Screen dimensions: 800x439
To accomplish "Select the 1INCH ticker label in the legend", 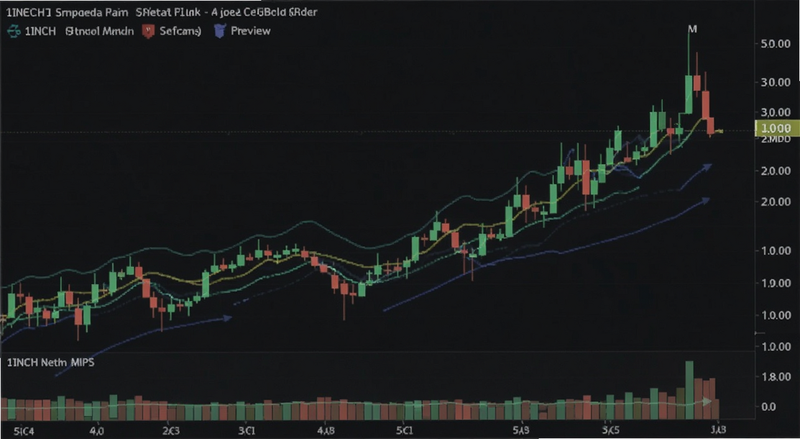I will (x=40, y=31).
